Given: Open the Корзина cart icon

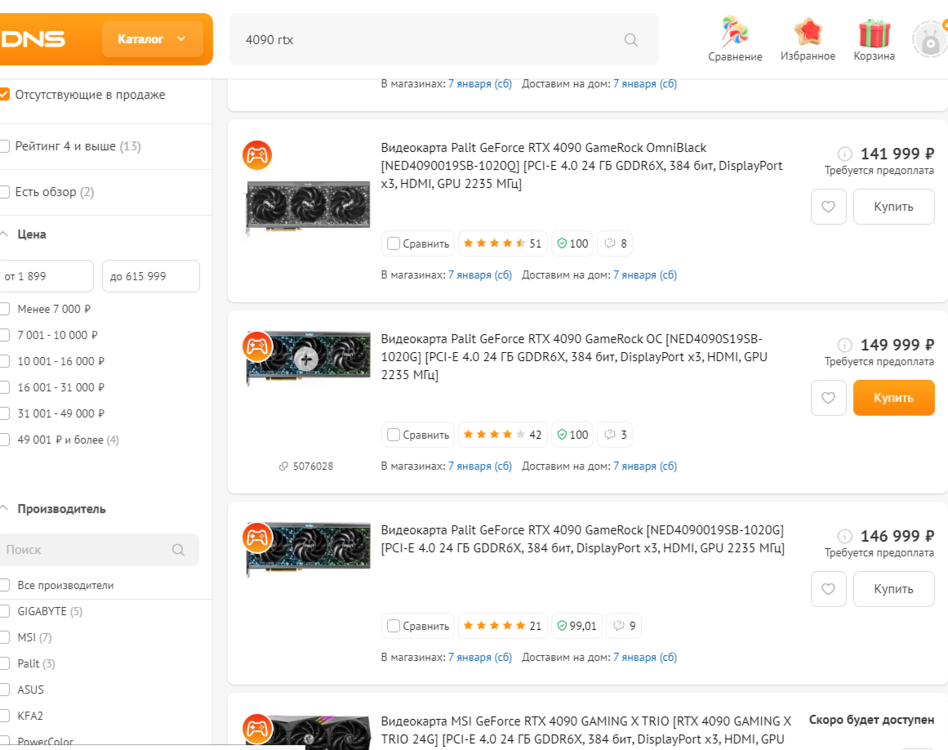Looking at the screenshot, I should tap(874, 40).
